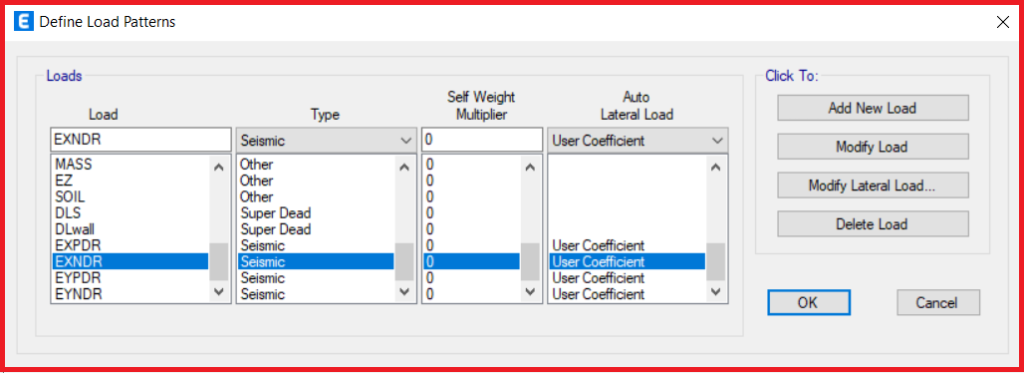Click the Self Weight Multiplier input field
Screen dimensions: 1024x373
click(483, 140)
